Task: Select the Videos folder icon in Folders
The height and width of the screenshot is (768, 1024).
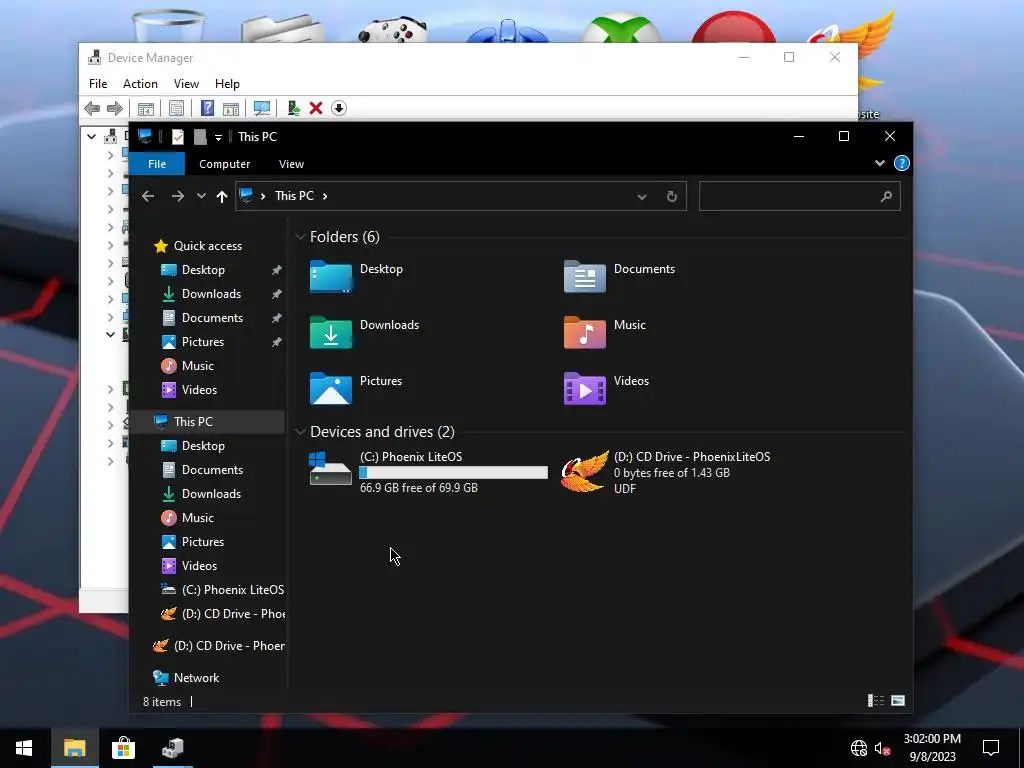Action: click(584, 389)
